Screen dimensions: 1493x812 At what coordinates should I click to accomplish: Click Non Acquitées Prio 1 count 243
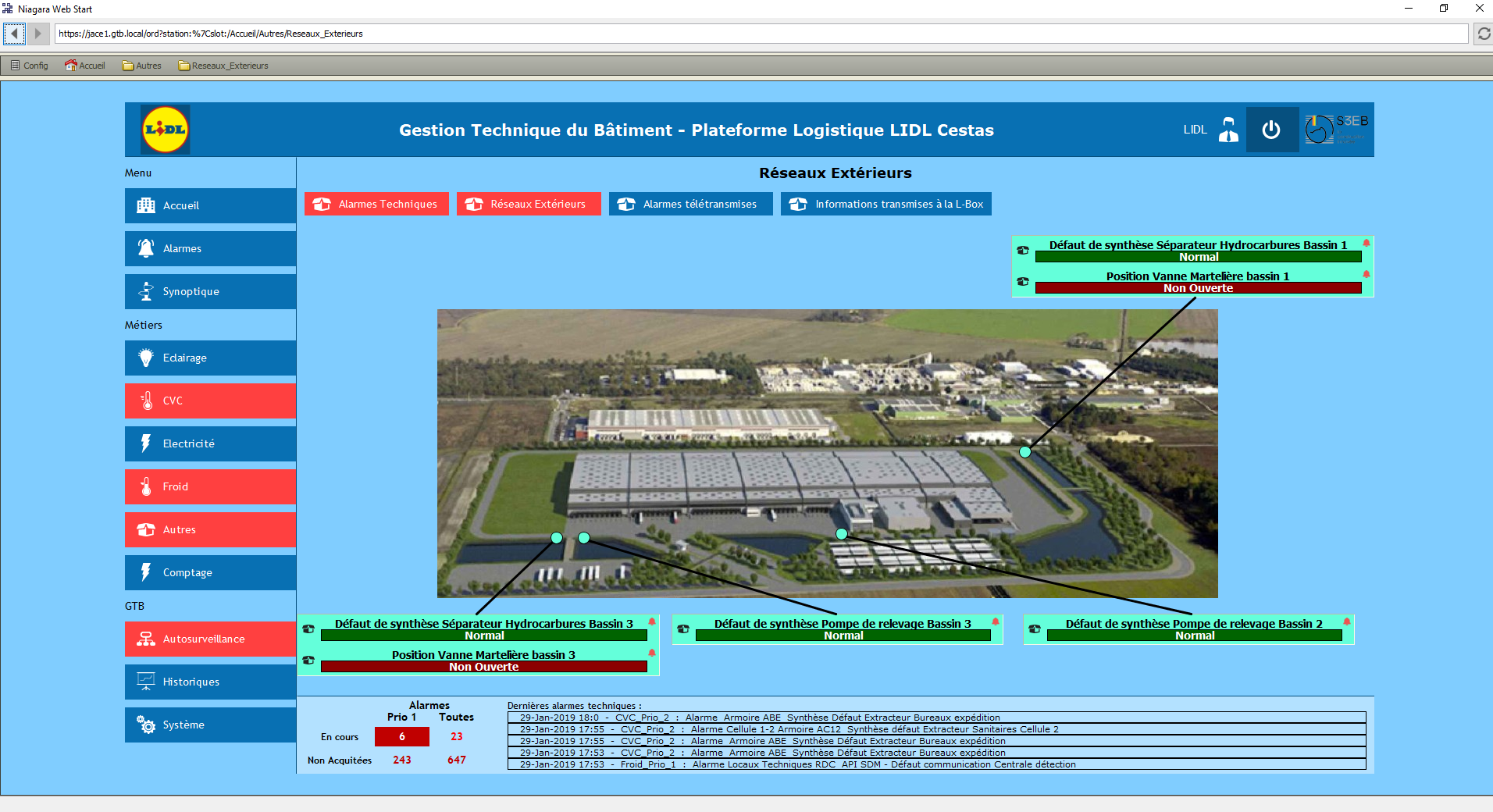(x=402, y=760)
